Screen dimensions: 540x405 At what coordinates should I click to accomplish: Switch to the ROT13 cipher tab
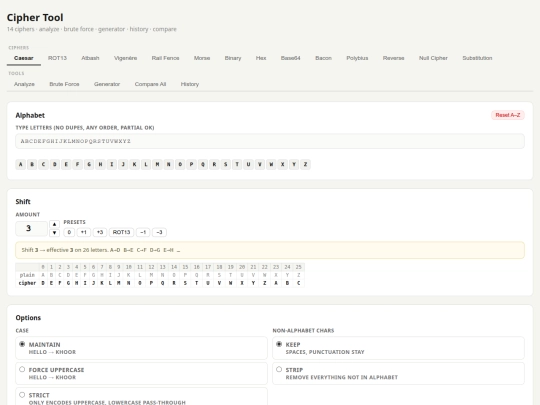pos(57,58)
